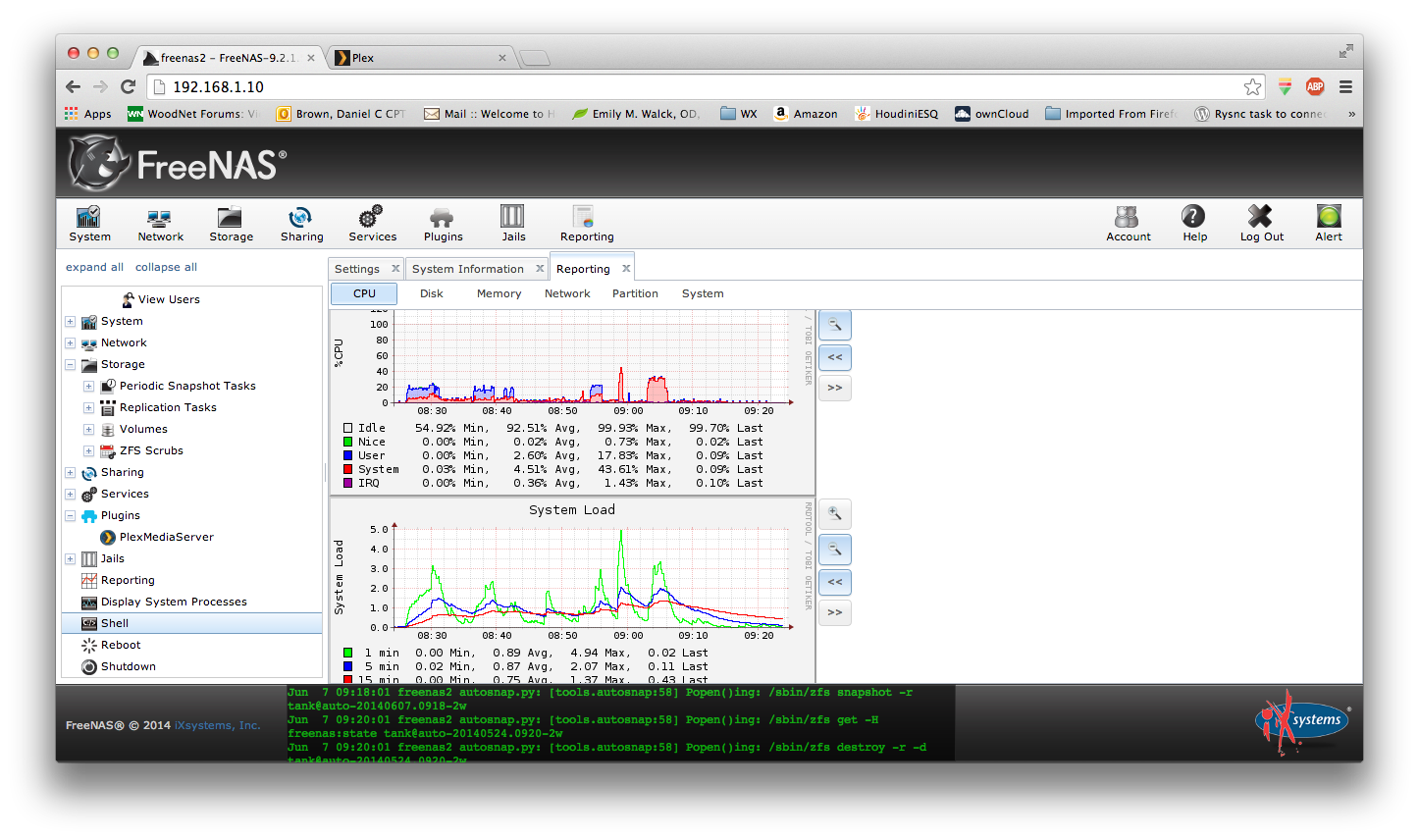The height and width of the screenshot is (840, 1419).
Task: Zoom in the System Load graph
Action: coord(835,514)
